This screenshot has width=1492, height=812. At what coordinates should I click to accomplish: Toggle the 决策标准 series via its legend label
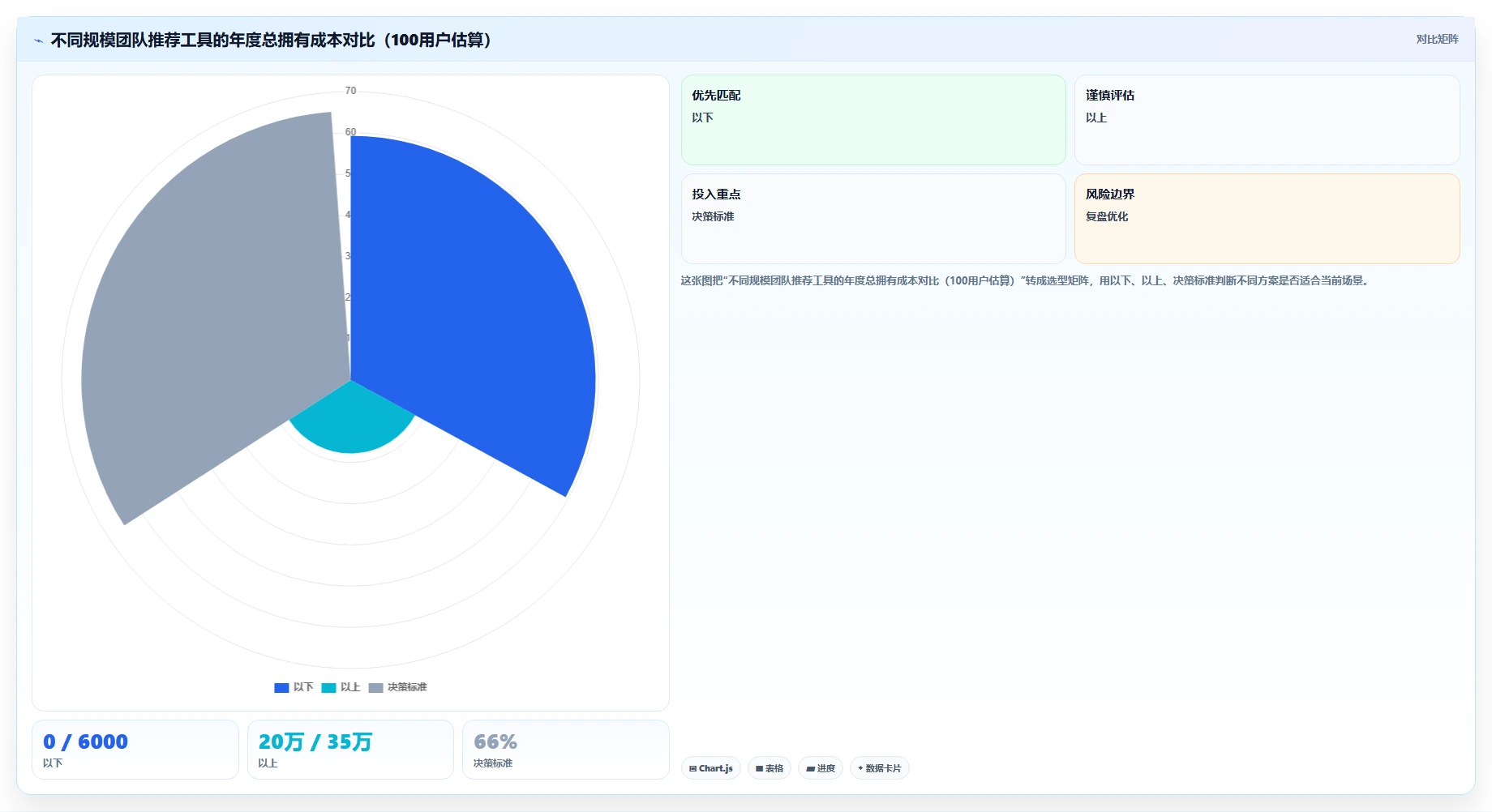407,687
